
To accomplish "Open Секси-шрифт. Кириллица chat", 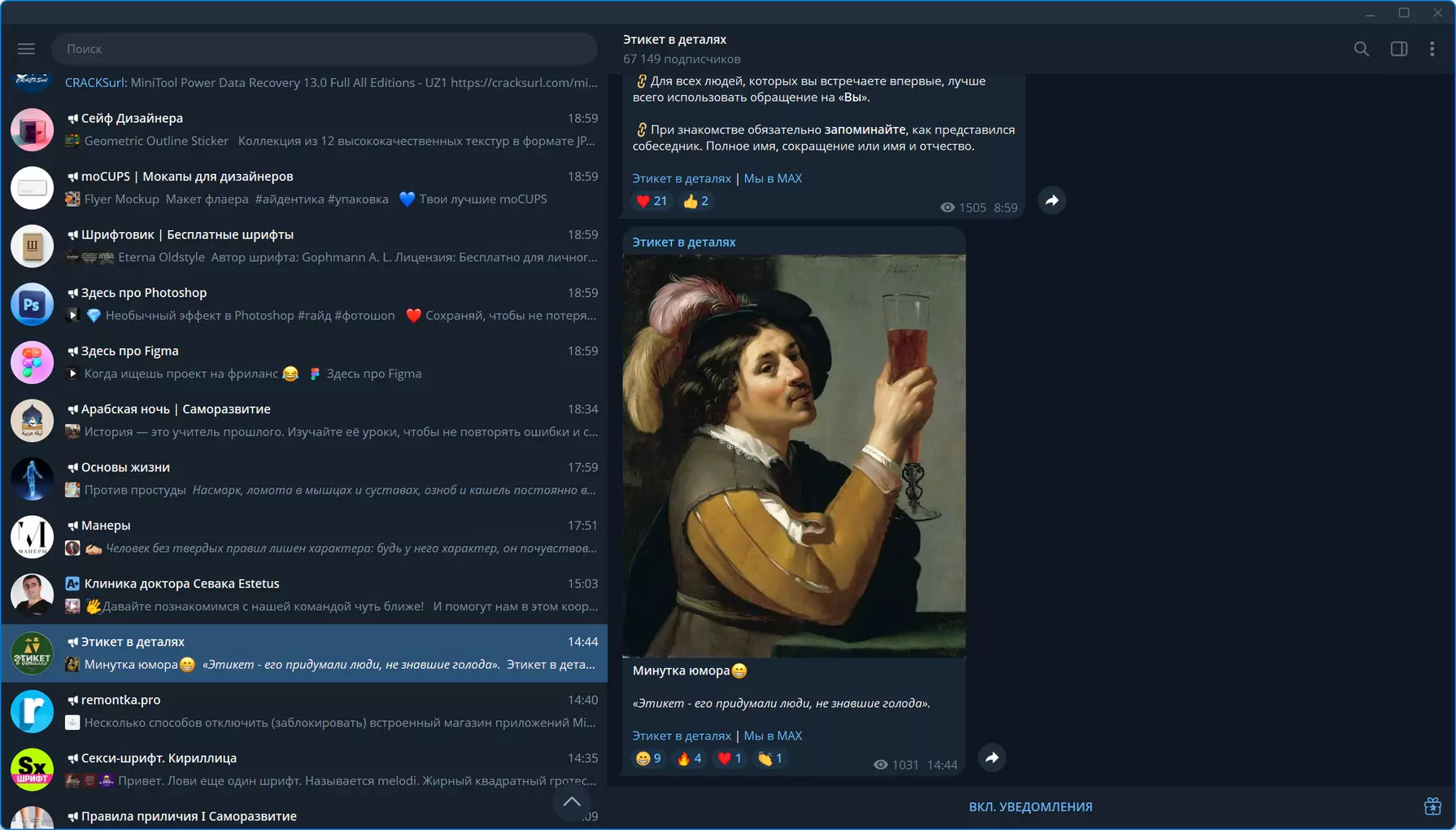I will [x=304, y=770].
